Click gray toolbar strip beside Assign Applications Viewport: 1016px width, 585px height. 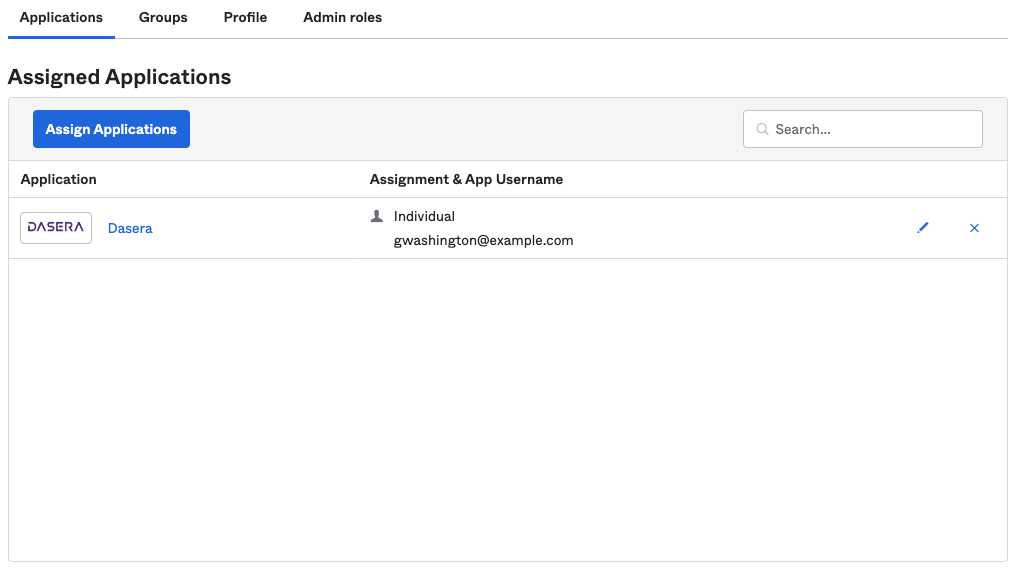[467, 129]
